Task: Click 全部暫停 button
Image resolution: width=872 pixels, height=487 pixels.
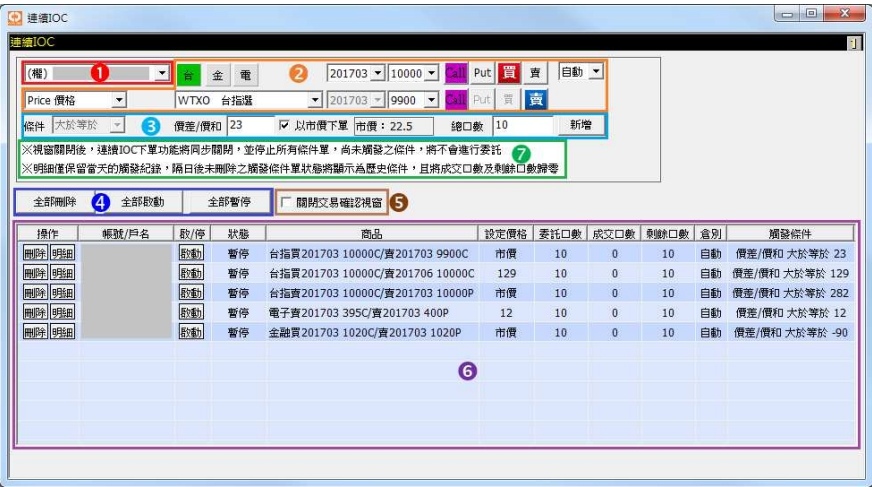Action: click(x=229, y=202)
